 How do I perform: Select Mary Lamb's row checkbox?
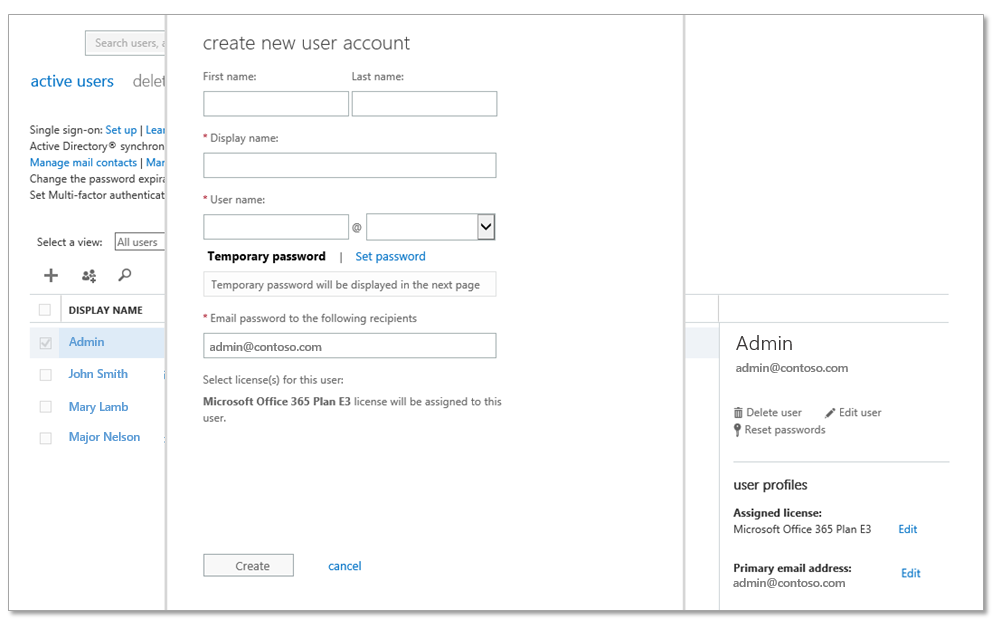pos(43,406)
